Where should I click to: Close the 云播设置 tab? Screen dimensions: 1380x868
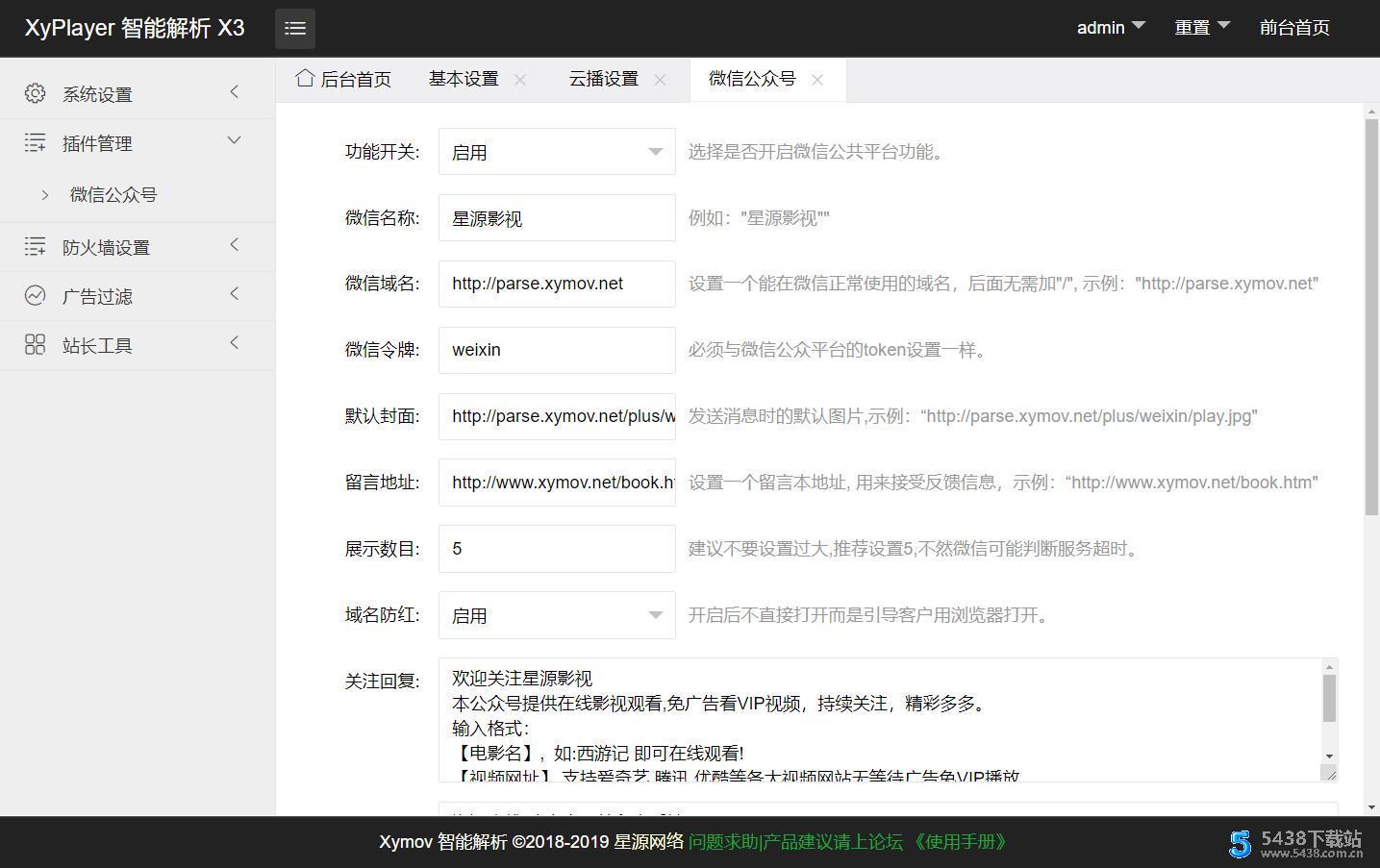tap(660, 80)
